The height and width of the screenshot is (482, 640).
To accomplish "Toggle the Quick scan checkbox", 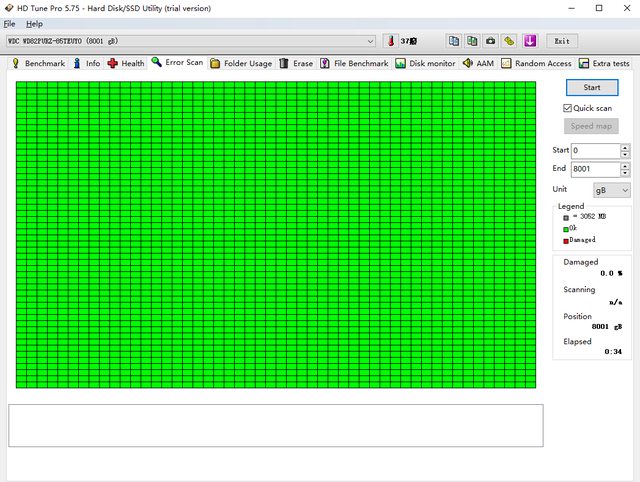I will tap(568, 108).
